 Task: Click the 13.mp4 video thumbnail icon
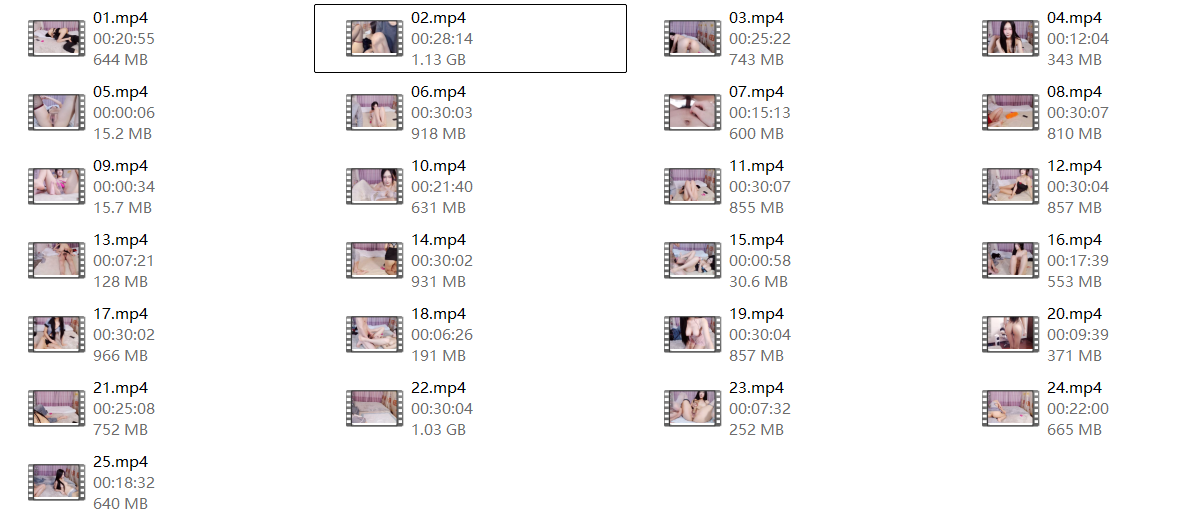click(x=57, y=260)
